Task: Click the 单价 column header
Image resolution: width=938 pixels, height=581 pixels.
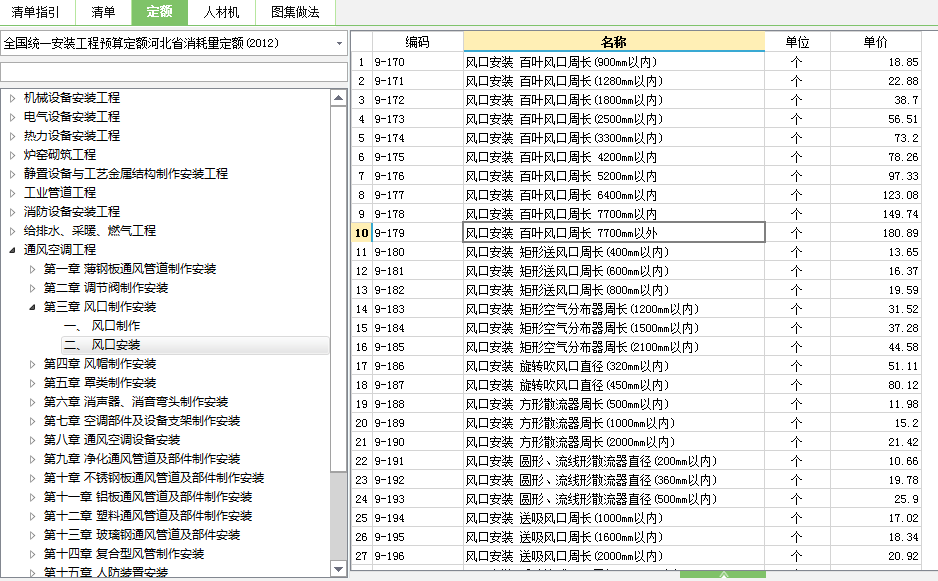Action: pyautogui.click(x=876, y=42)
